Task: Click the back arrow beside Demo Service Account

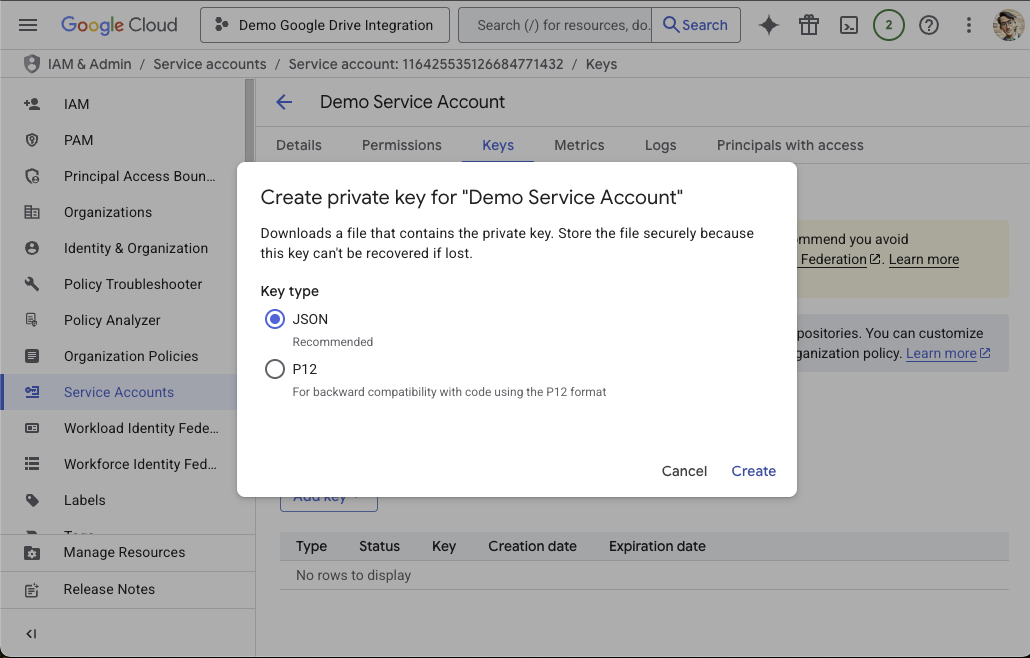Action: pos(284,102)
